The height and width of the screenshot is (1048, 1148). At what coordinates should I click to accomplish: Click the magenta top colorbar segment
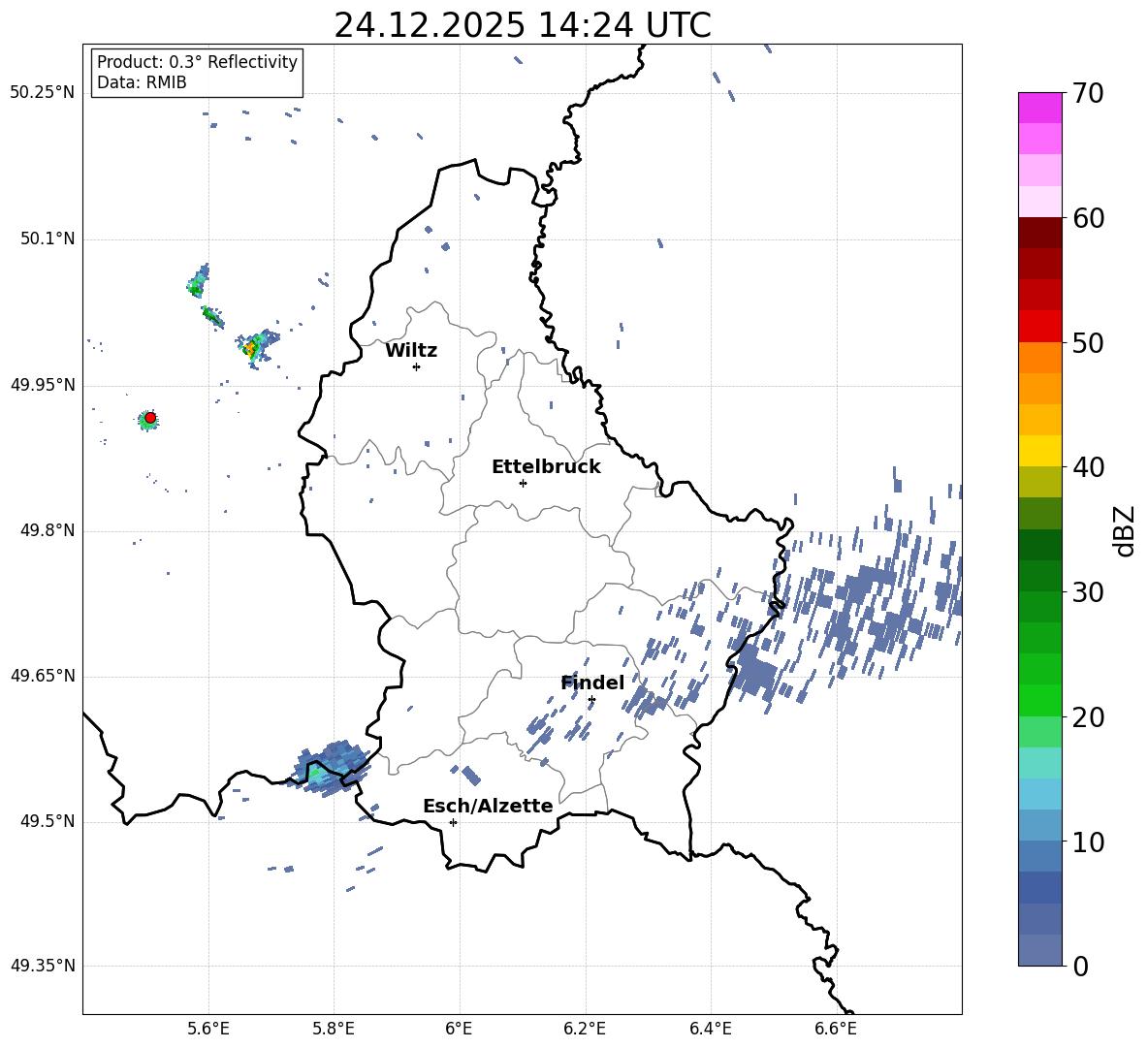coord(1039,108)
